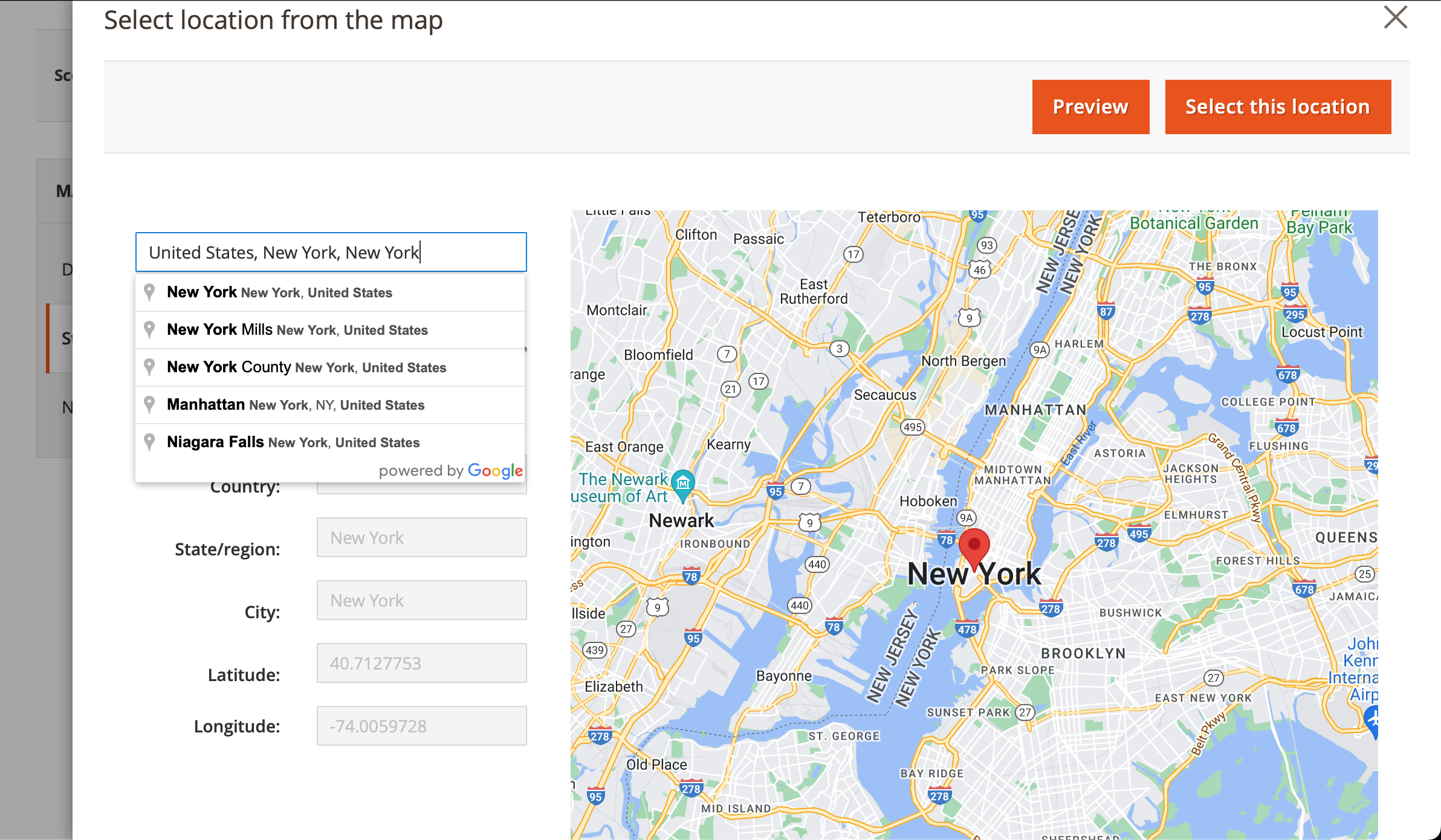
Task: Click the Route 3 shield on map
Action: 839,349
